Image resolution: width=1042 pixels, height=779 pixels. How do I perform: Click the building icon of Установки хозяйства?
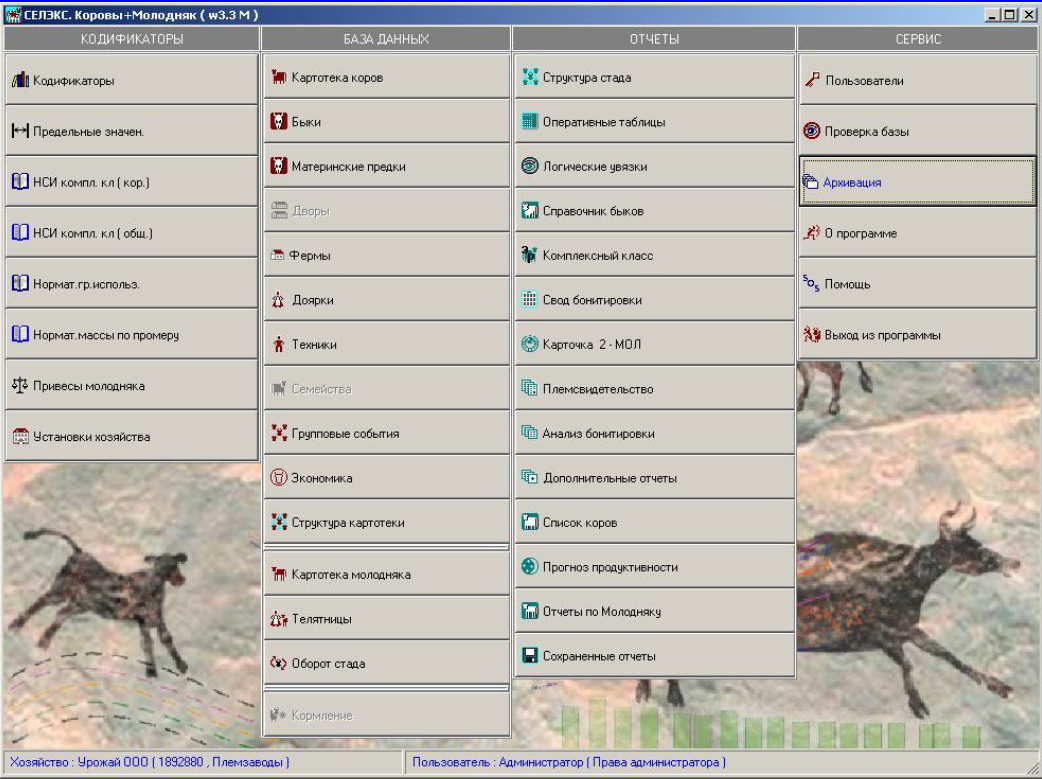(21, 437)
